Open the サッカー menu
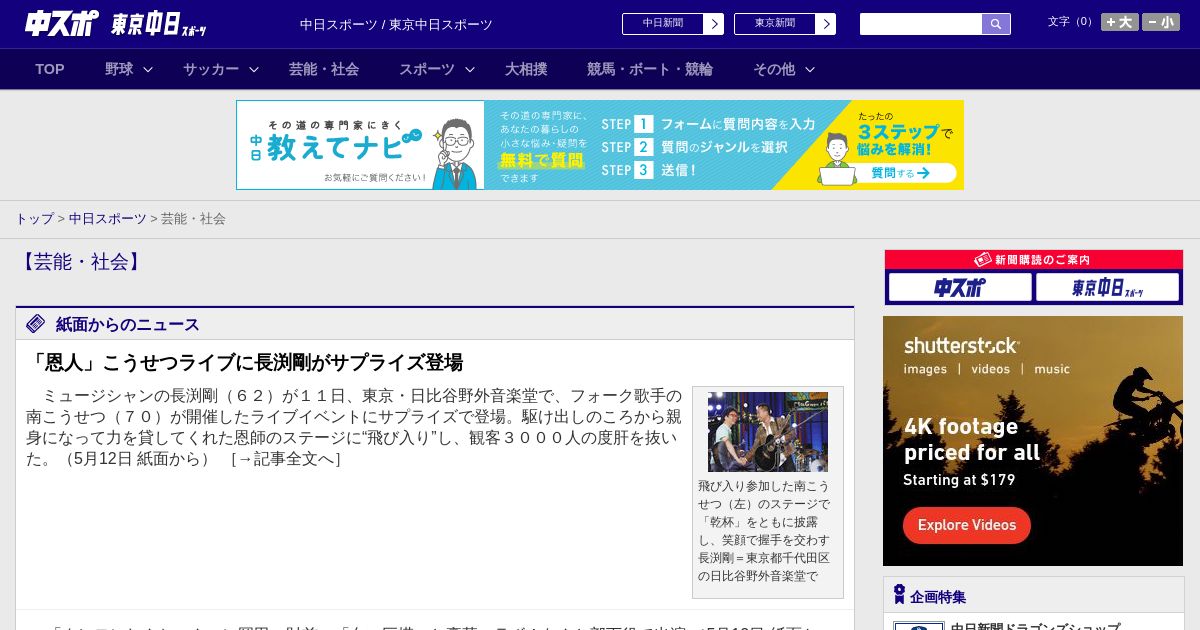Screen dimensions: 1200x630 (x=211, y=69)
